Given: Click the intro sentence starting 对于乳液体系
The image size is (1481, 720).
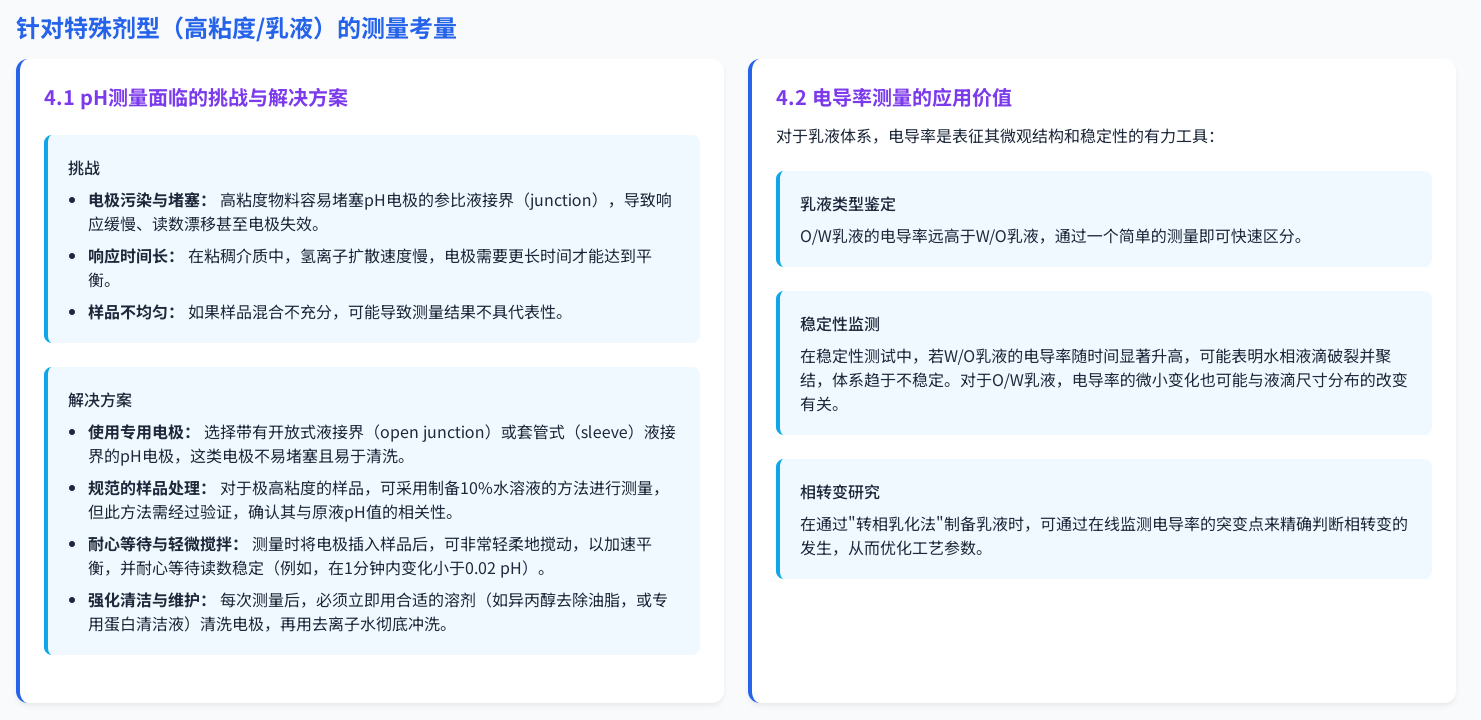Looking at the screenshot, I should pyautogui.click(x=995, y=136).
